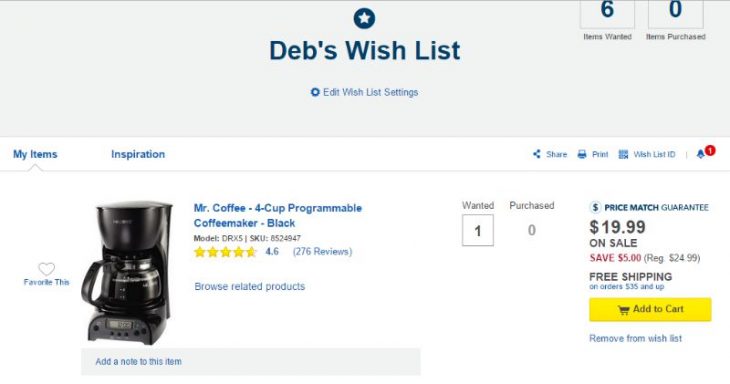
Task: Click Remove from wish list
Action: click(x=635, y=338)
